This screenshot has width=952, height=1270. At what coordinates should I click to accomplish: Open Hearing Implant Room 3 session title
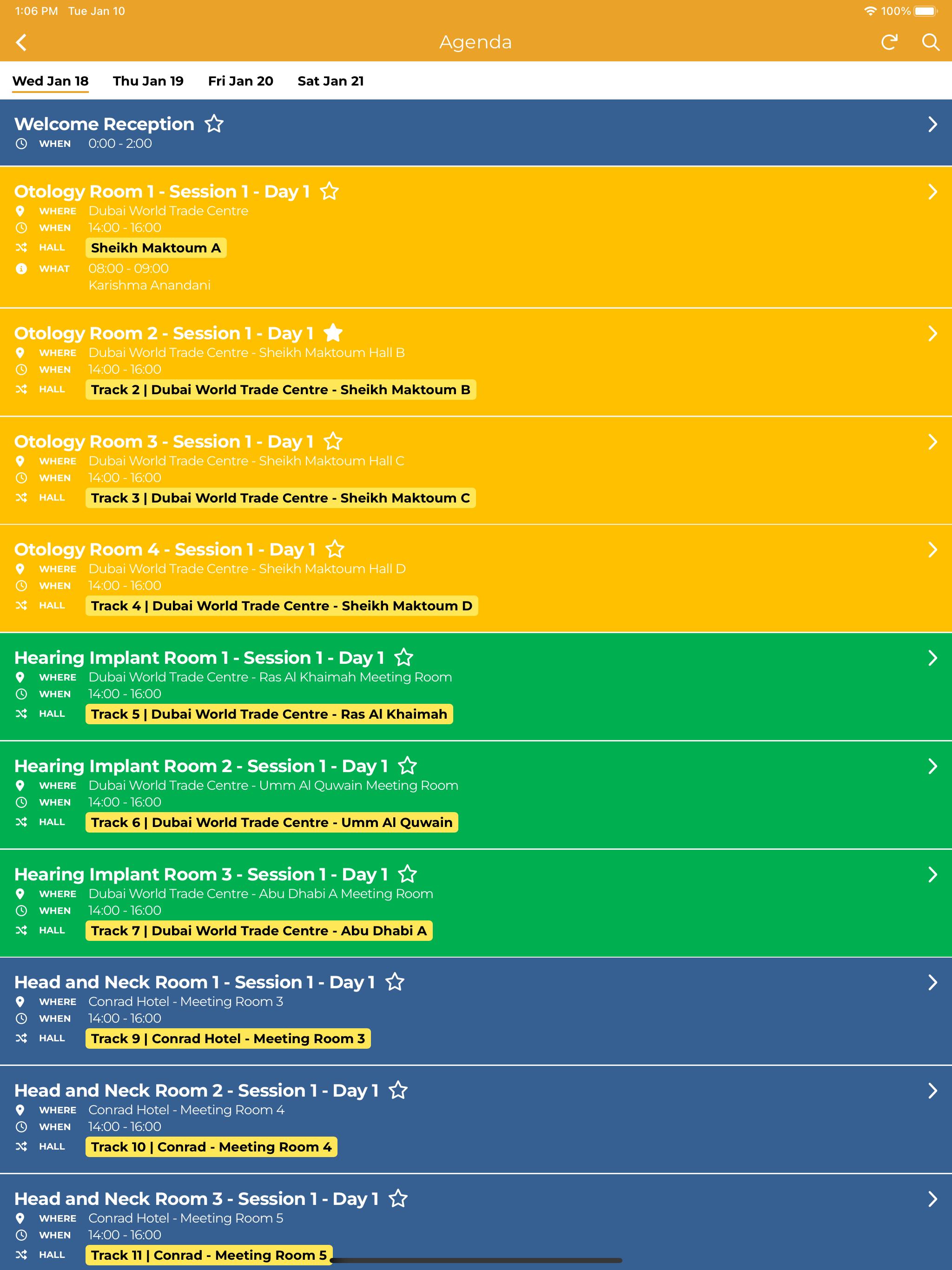[x=201, y=874]
